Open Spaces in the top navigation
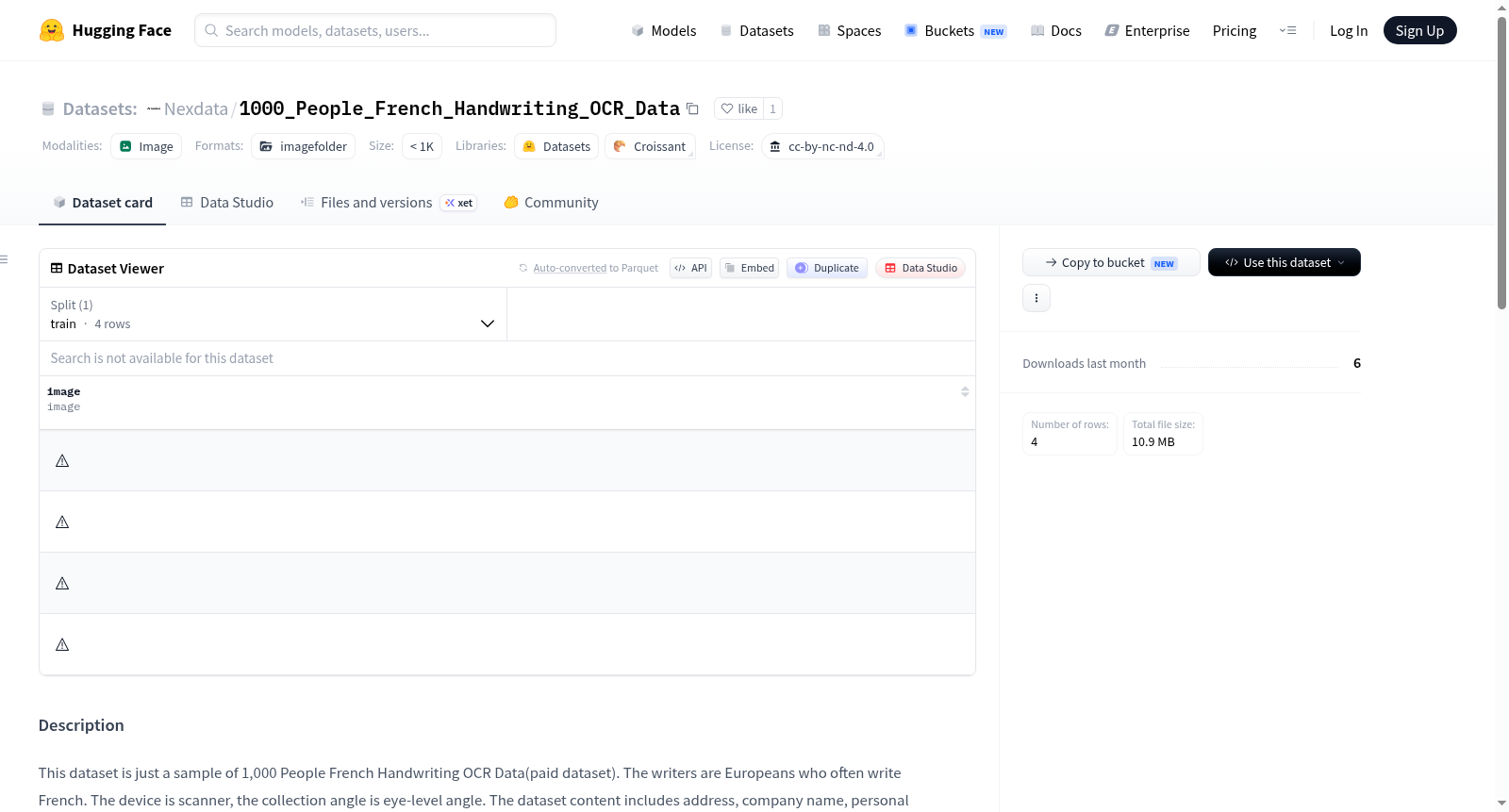The height and width of the screenshot is (812, 1509). pyautogui.click(x=849, y=30)
